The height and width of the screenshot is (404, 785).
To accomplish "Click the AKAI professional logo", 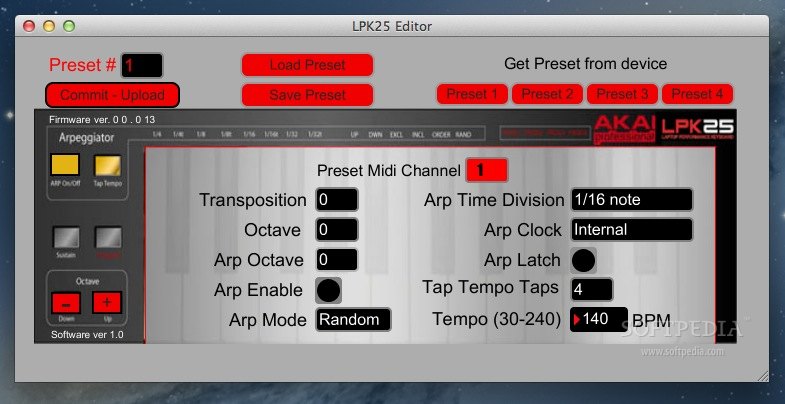I will [625, 129].
